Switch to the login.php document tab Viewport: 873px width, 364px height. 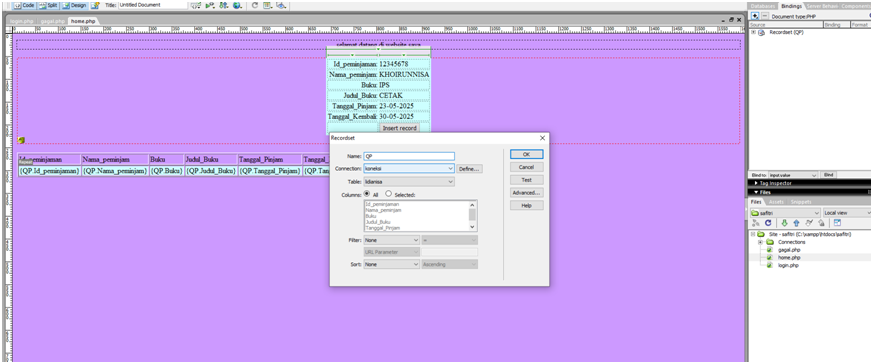tap(22, 21)
